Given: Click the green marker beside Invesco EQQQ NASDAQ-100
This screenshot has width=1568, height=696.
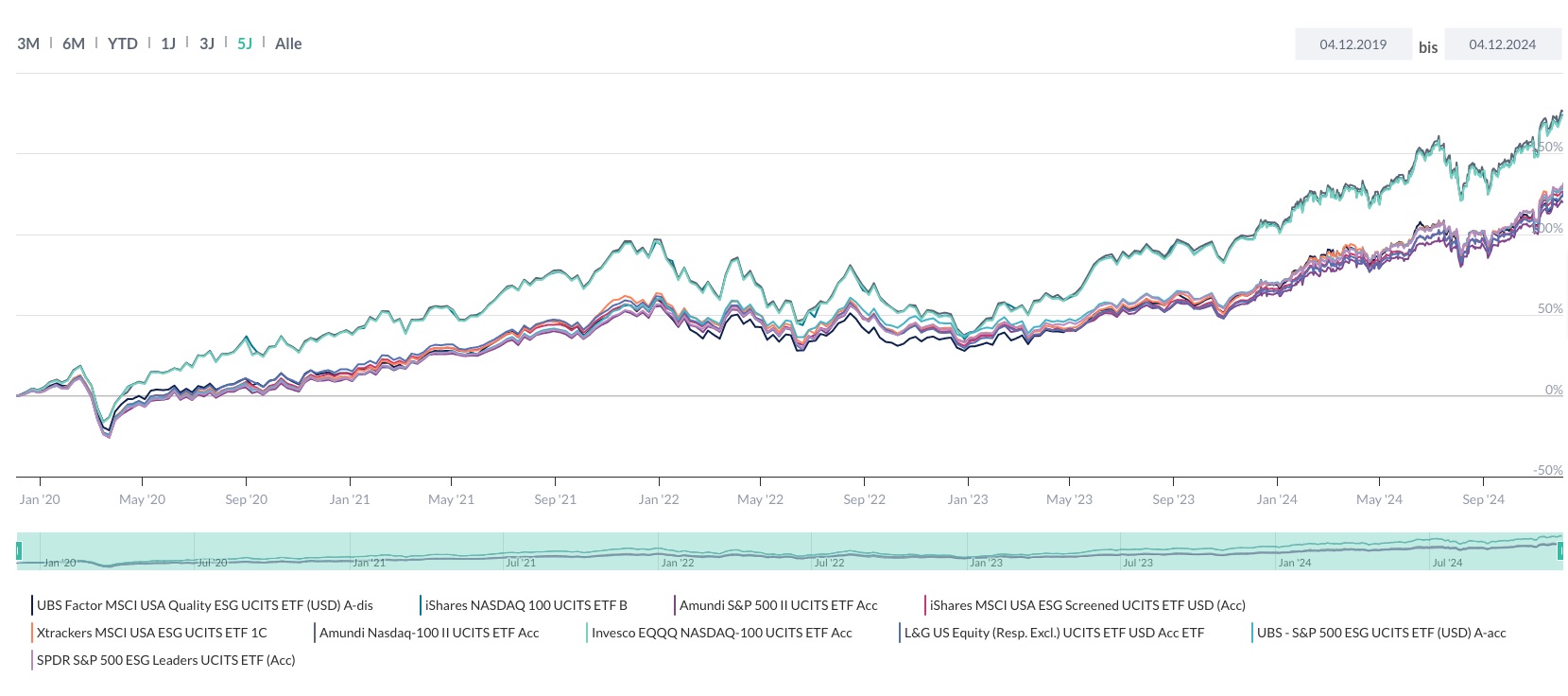Looking at the screenshot, I should click(588, 632).
